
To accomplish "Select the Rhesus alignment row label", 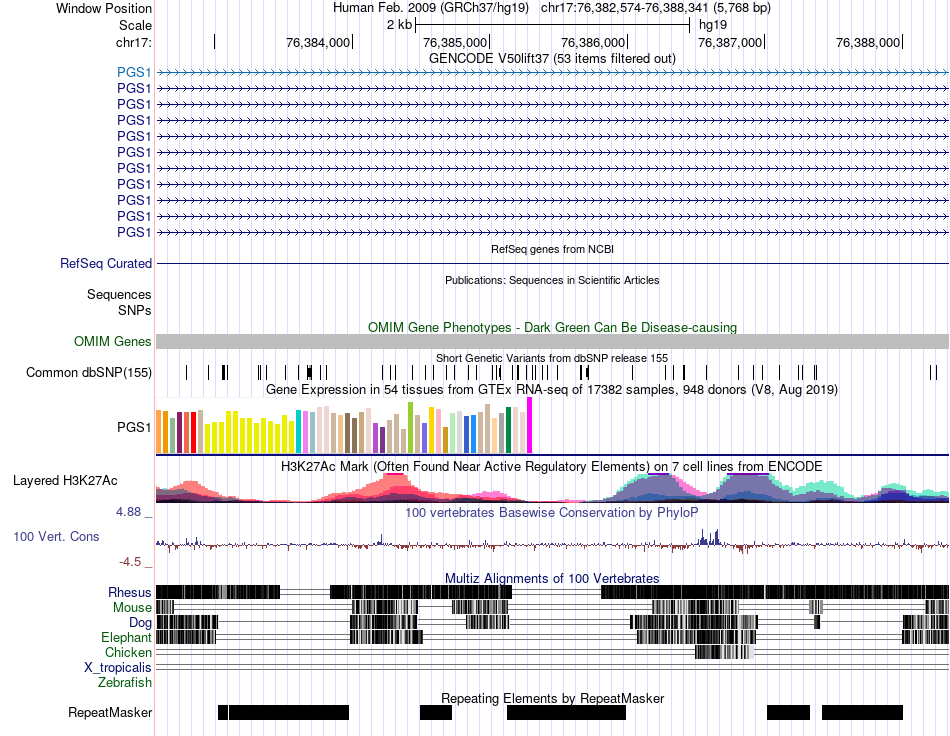I will pos(130,592).
